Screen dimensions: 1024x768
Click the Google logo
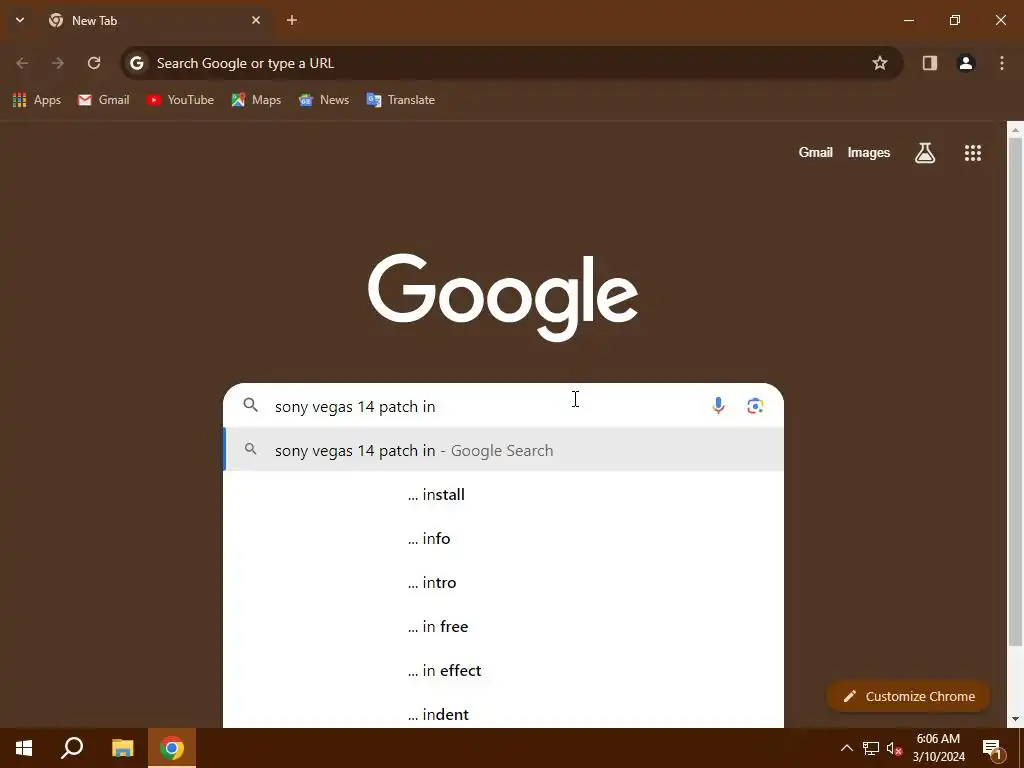(x=503, y=297)
